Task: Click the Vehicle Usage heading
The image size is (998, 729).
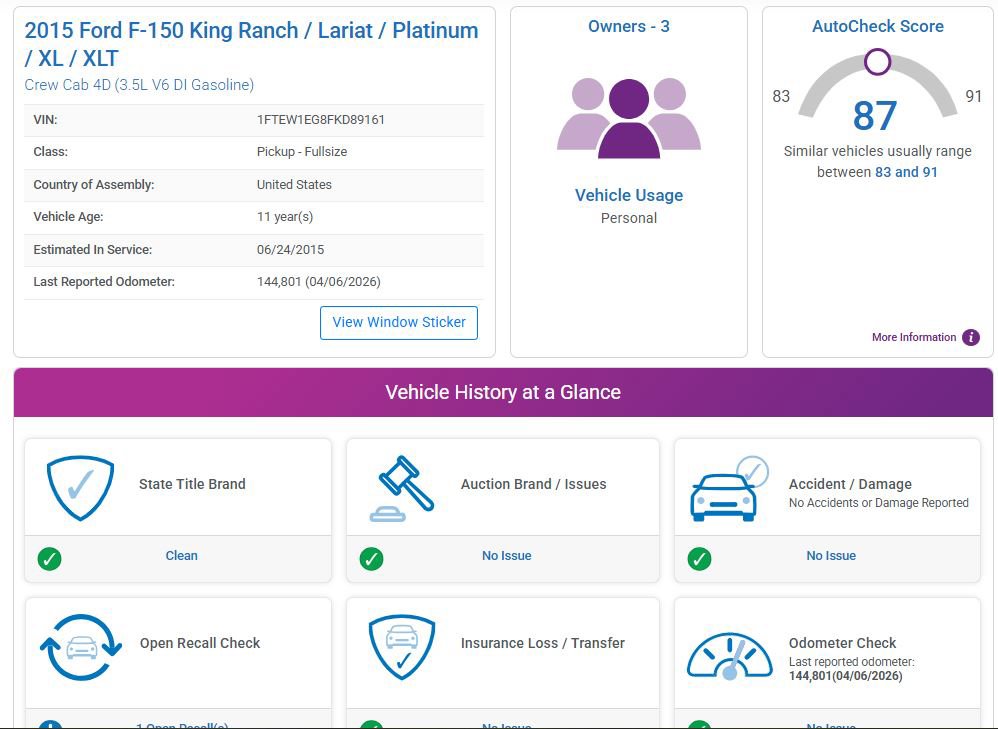Action: pos(629,195)
